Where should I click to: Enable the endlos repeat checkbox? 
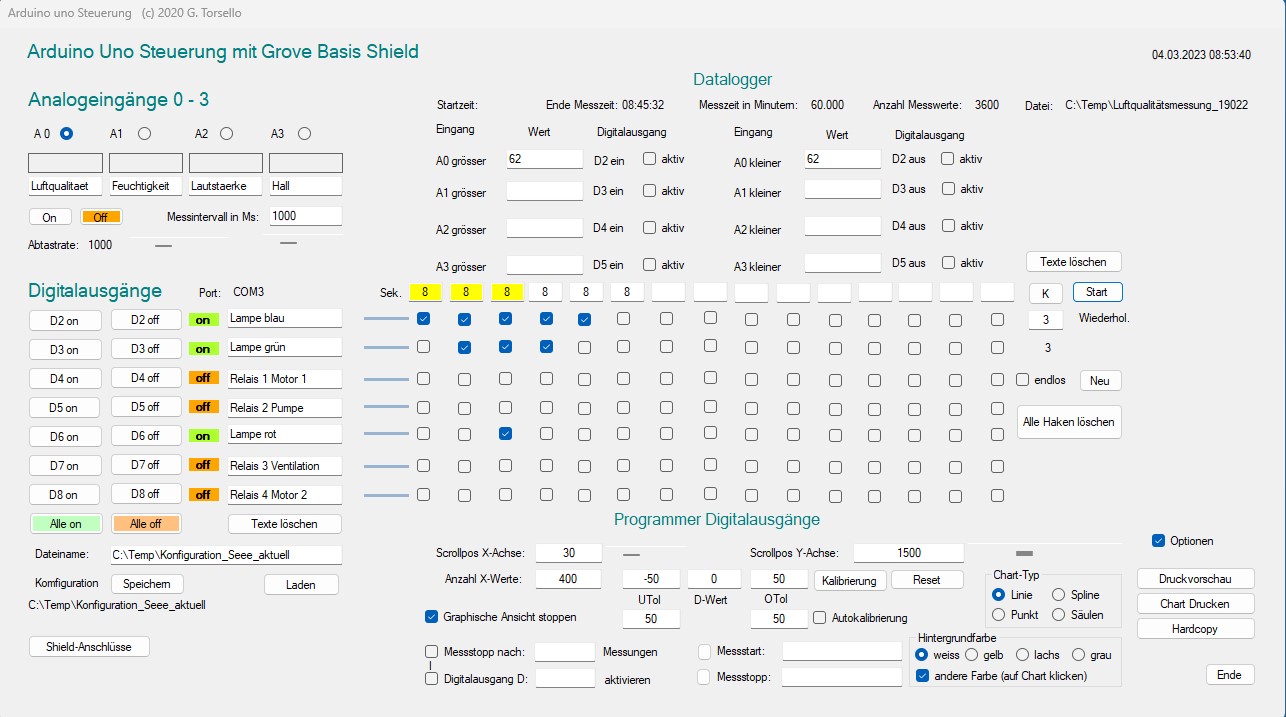pyautogui.click(x=1022, y=380)
